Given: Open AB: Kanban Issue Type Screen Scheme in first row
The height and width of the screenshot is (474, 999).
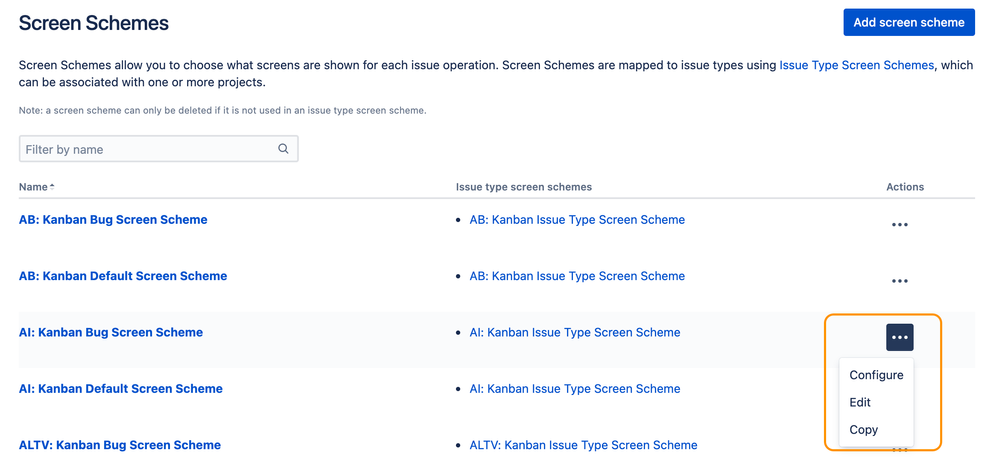Looking at the screenshot, I should pos(577,220).
